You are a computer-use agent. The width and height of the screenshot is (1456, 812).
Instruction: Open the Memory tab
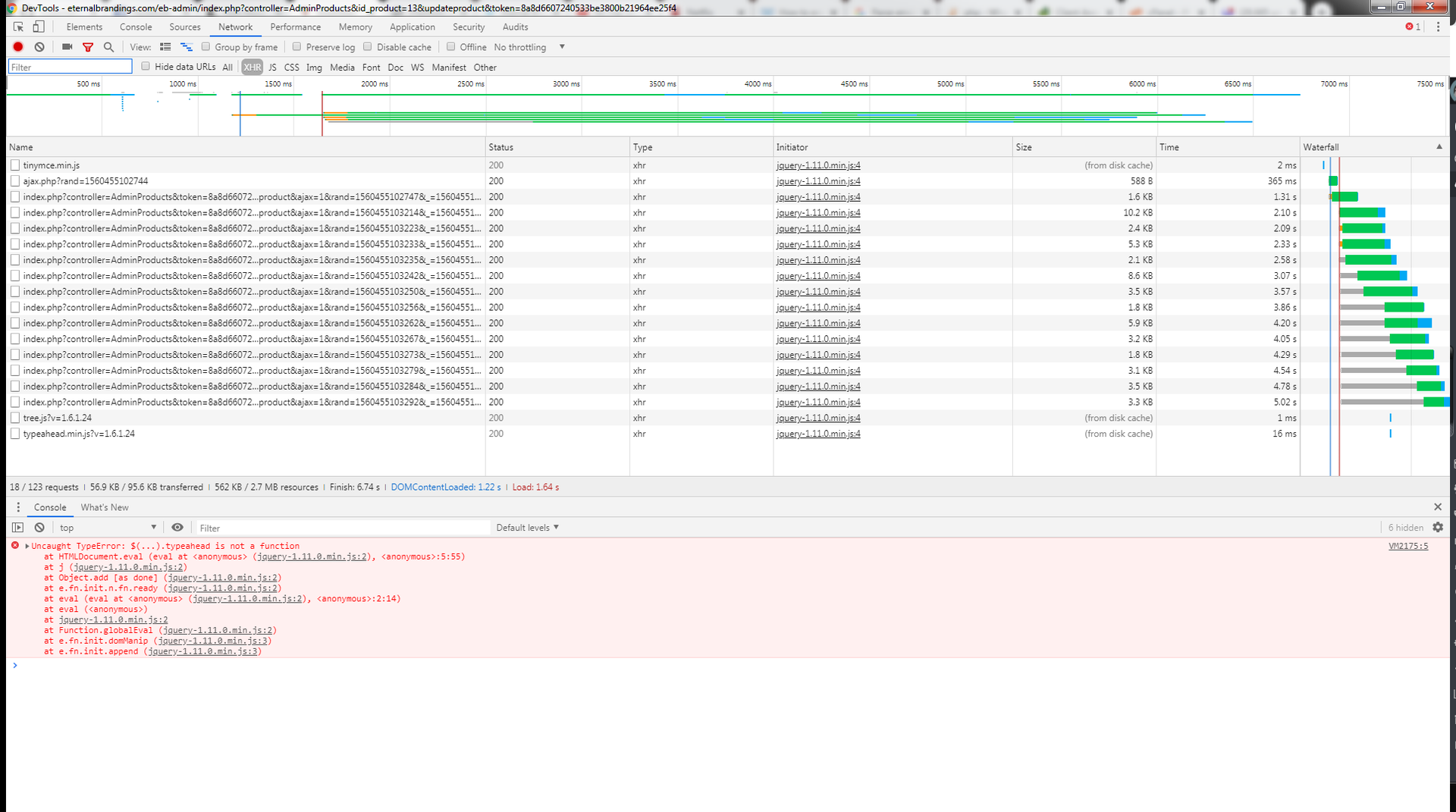pyautogui.click(x=356, y=27)
